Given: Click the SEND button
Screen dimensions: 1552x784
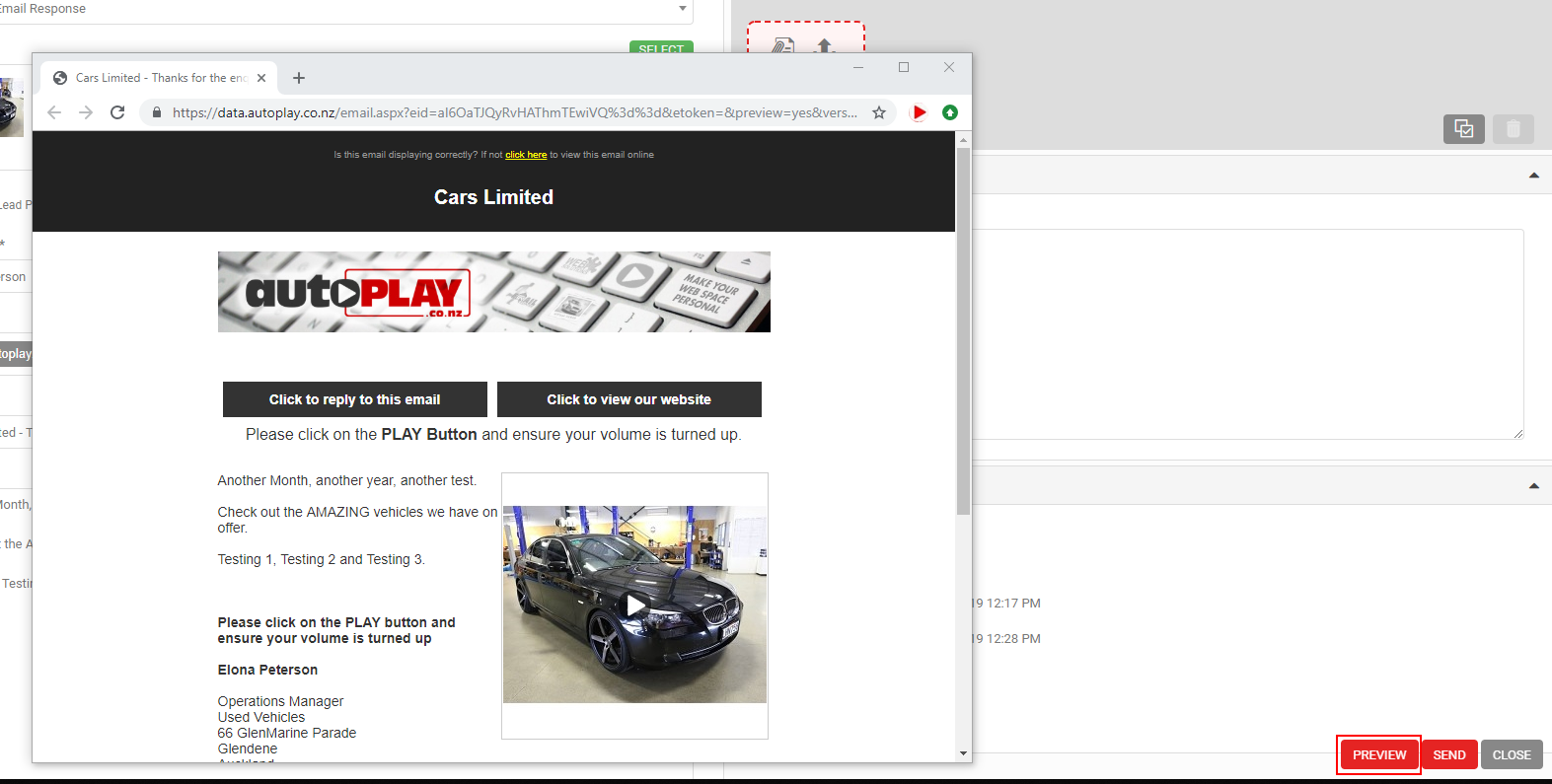Looking at the screenshot, I should tap(1449, 755).
